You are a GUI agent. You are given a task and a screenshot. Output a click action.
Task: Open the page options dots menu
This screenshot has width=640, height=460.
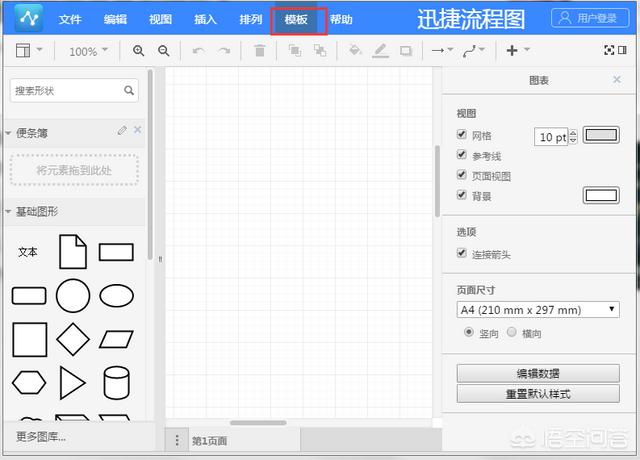click(x=177, y=440)
